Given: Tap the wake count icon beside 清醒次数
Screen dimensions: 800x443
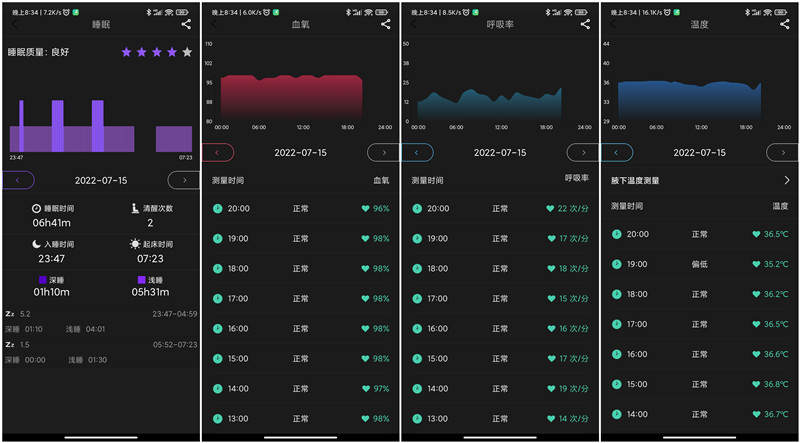Looking at the screenshot, I should [x=135, y=208].
